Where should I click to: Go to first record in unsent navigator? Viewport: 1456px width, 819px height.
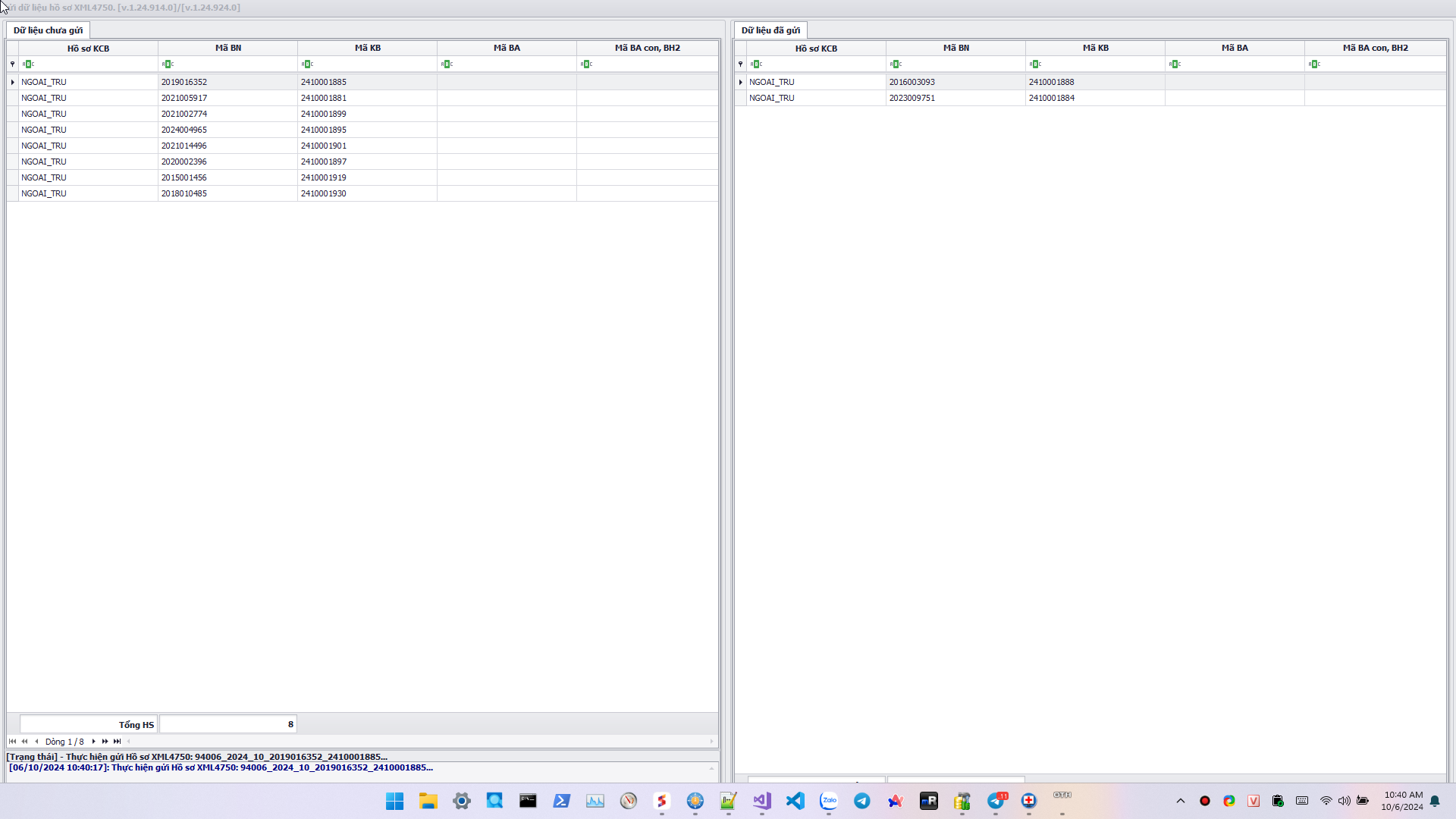[12, 742]
